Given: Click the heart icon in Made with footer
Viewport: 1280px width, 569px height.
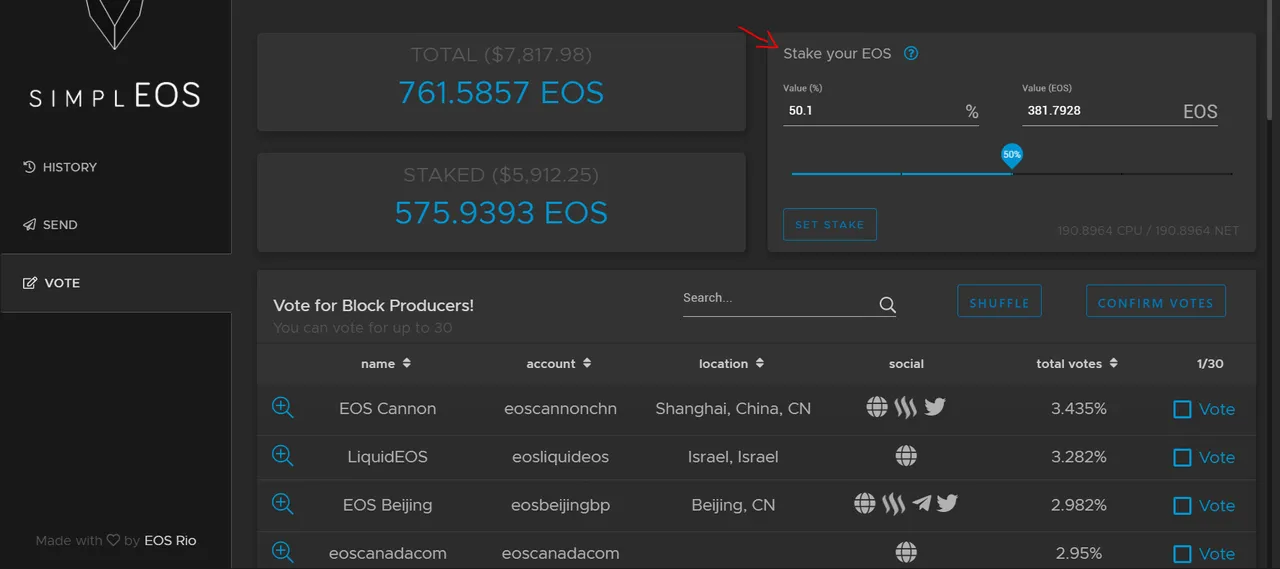Looking at the screenshot, I should point(113,540).
